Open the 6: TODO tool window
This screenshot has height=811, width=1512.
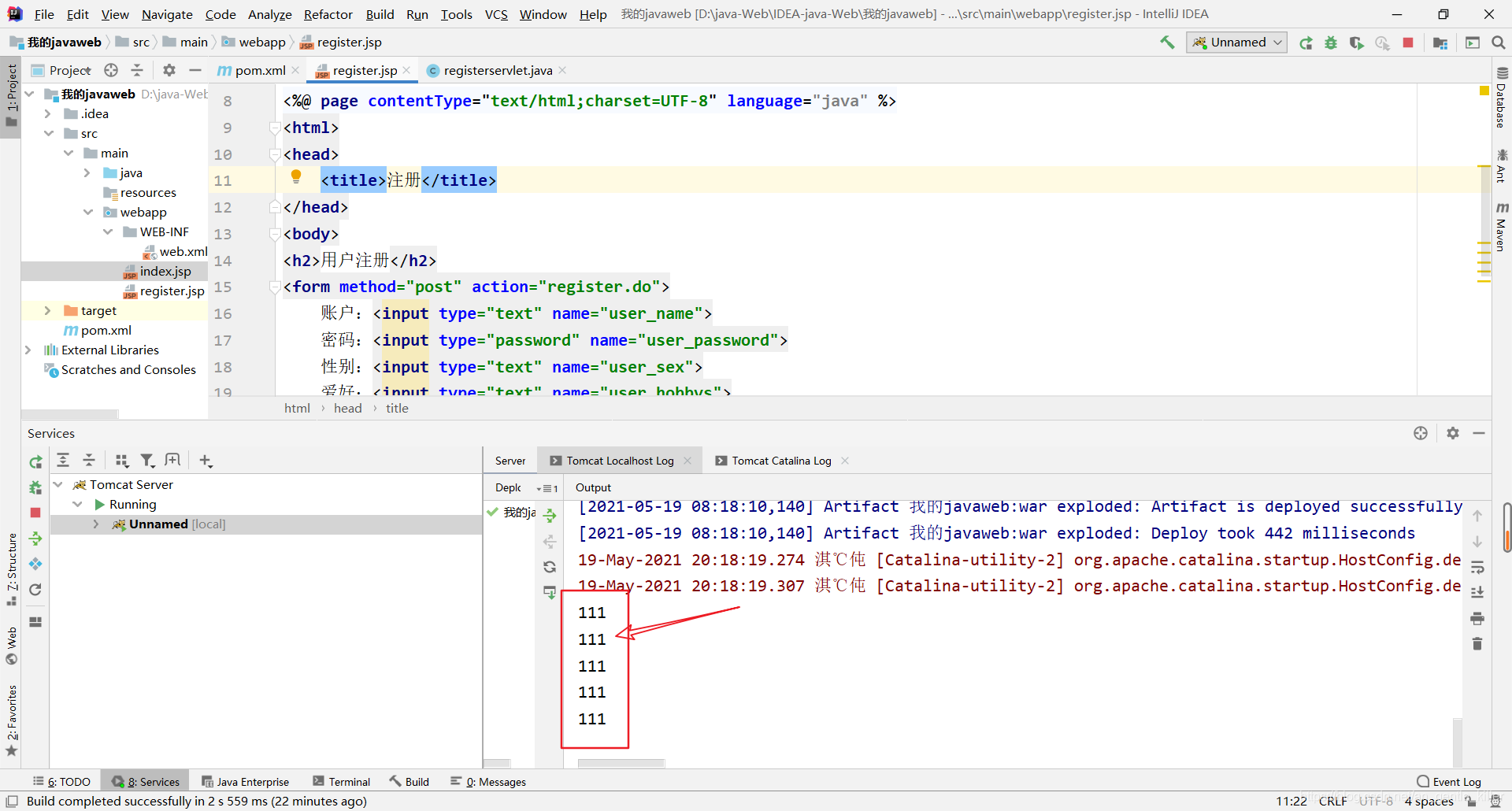[61, 781]
